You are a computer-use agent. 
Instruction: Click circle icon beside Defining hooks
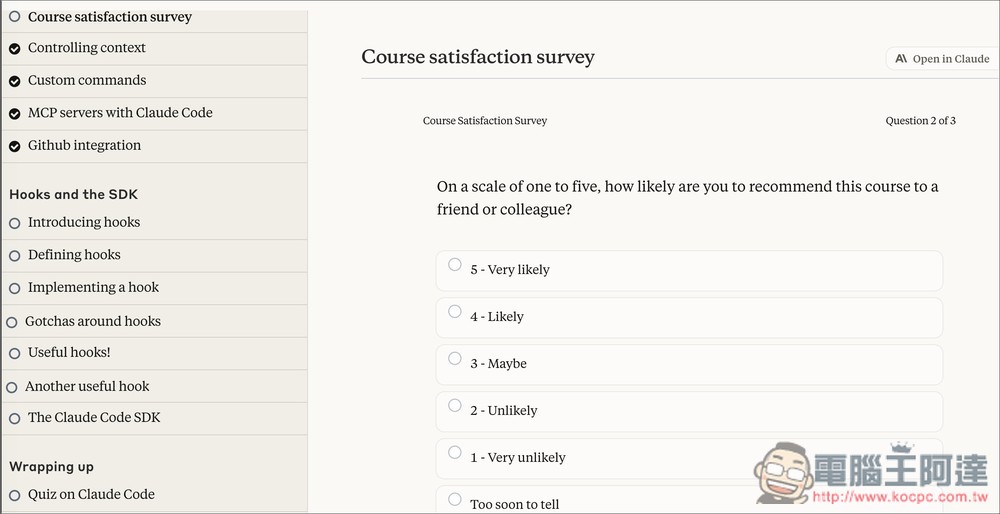pos(14,256)
